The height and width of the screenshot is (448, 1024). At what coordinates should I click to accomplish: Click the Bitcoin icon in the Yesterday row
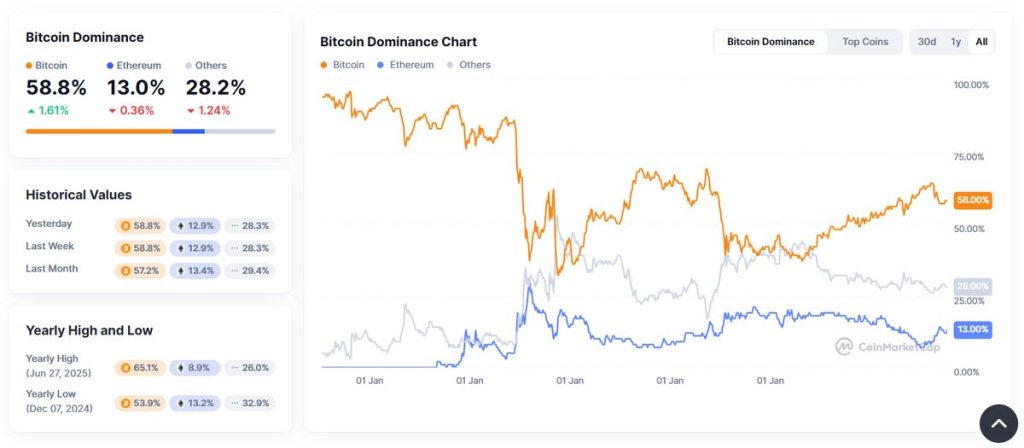point(124,226)
